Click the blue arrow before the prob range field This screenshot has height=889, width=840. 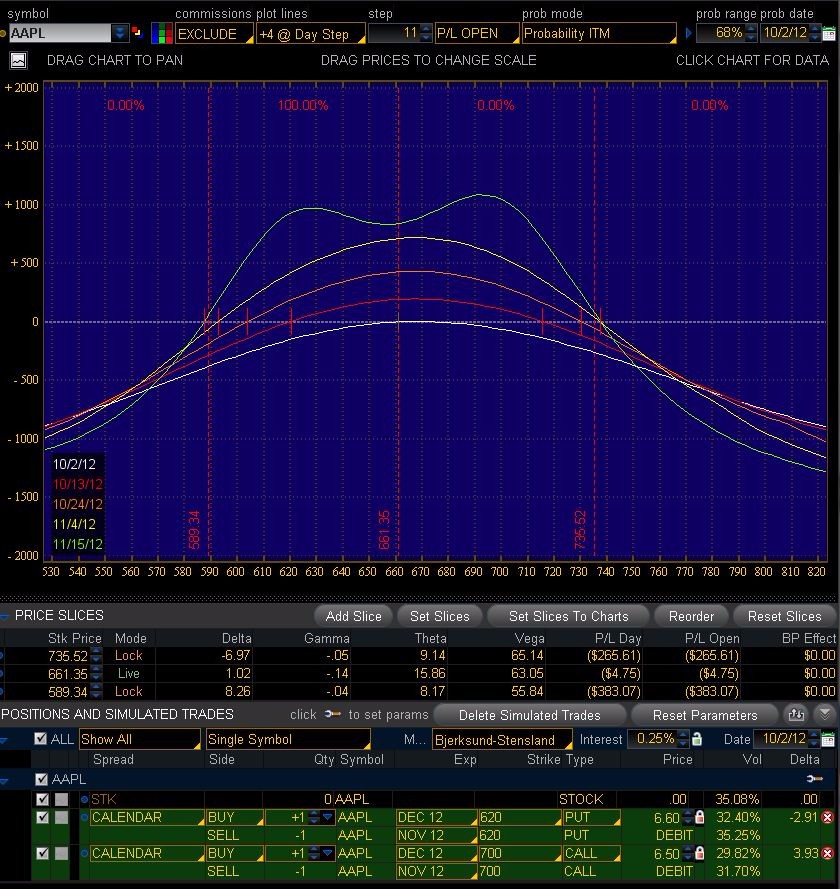click(689, 33)
